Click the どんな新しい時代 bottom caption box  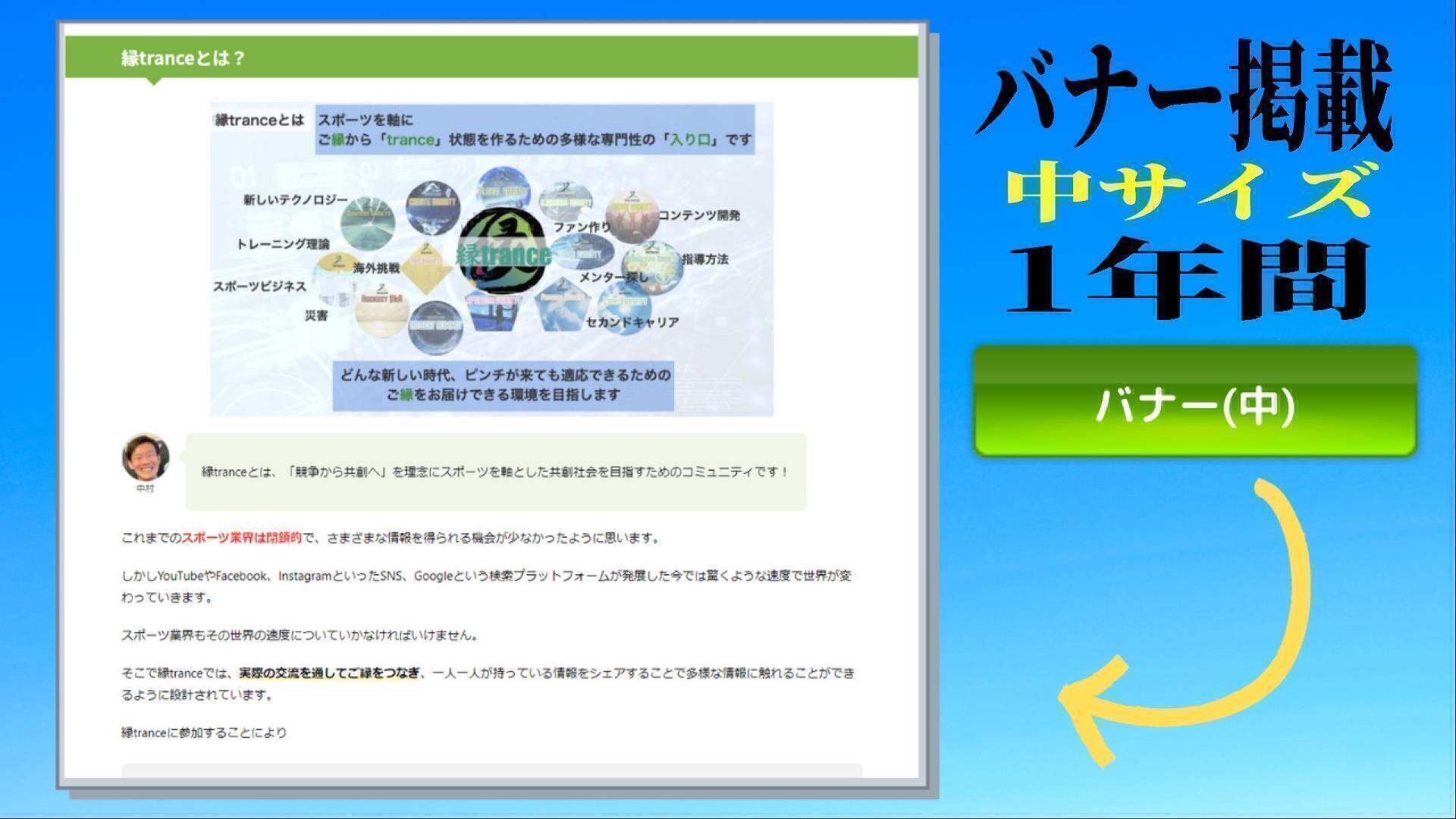(503, 384)
